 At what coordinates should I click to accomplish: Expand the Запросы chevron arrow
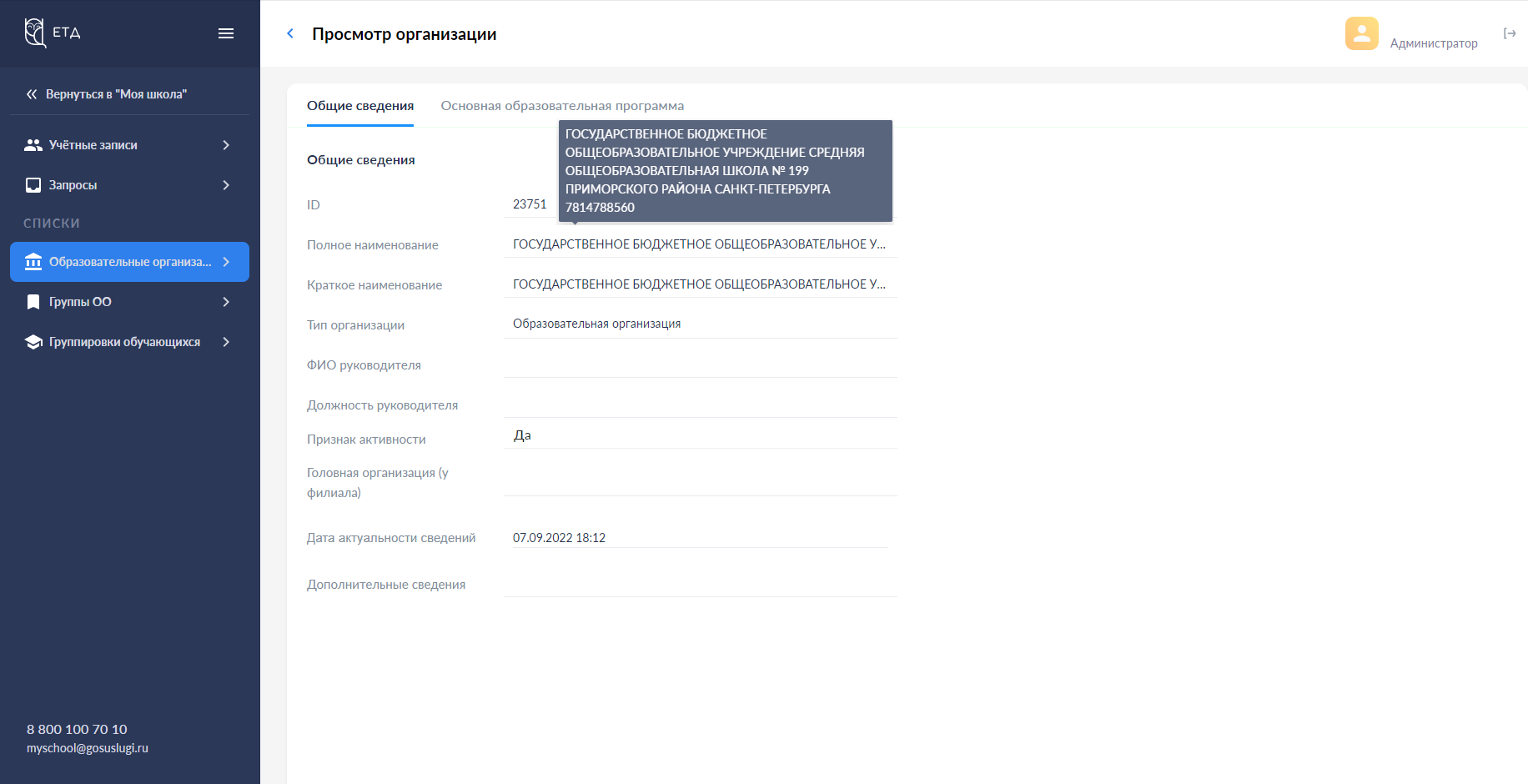(226, 185)
